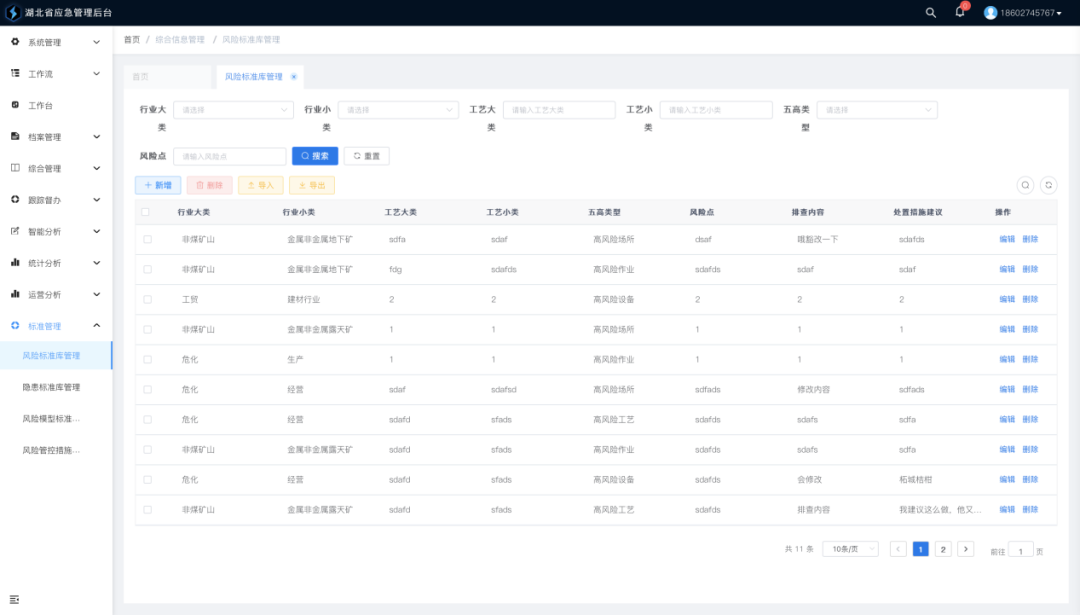The width and height of the screenshot is (1080, 615).
Task: Click the 新增 button
Action: pos(158,185)
